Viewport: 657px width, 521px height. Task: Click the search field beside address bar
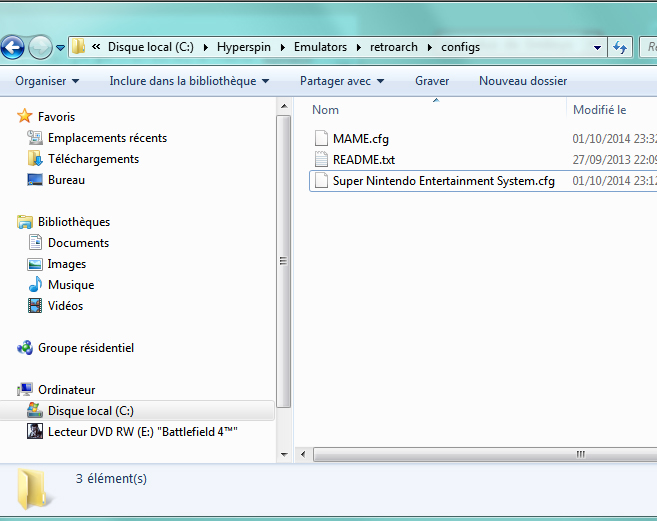[x=648, y=47]
